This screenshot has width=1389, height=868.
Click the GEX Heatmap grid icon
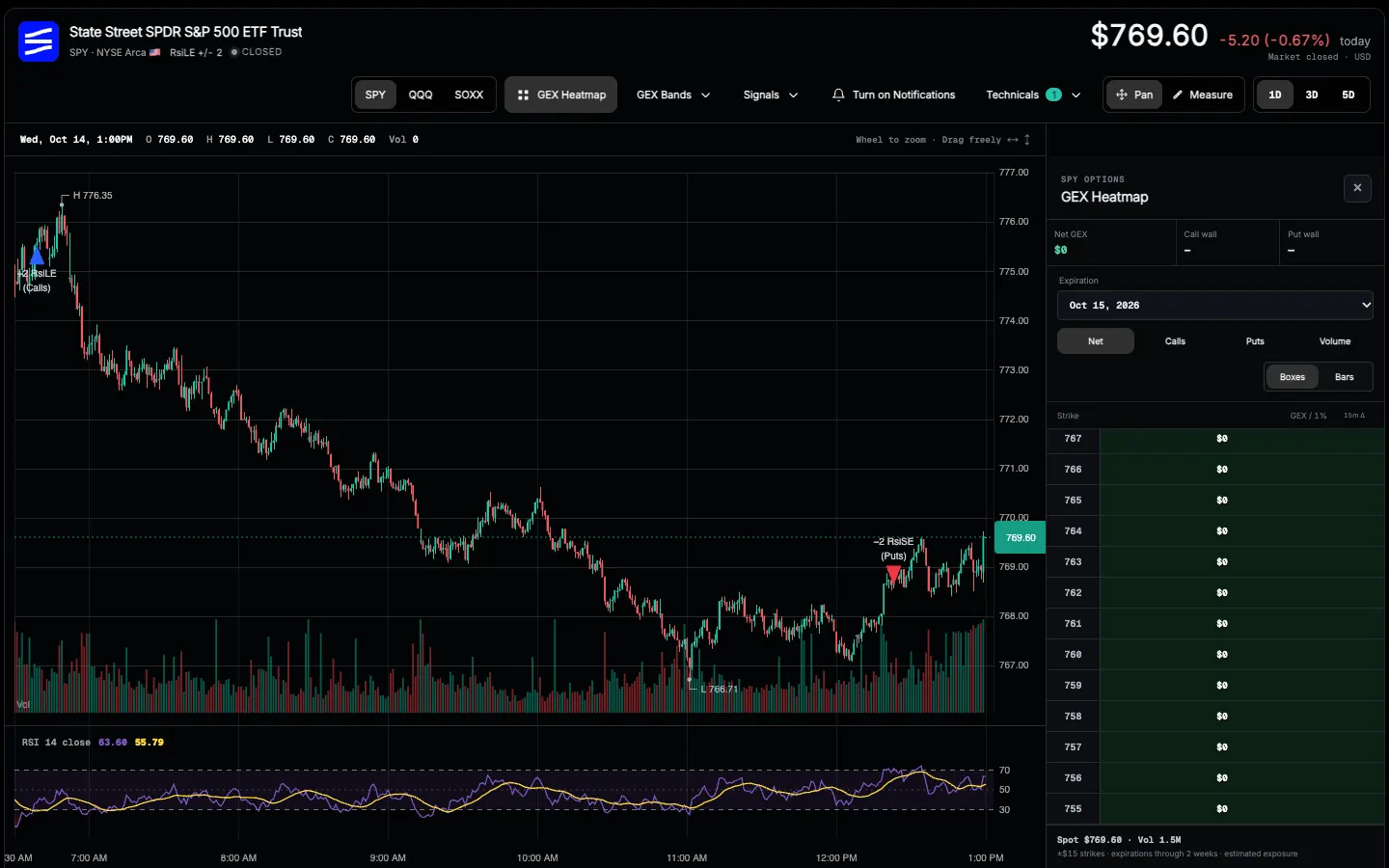(x=523, y=95)
